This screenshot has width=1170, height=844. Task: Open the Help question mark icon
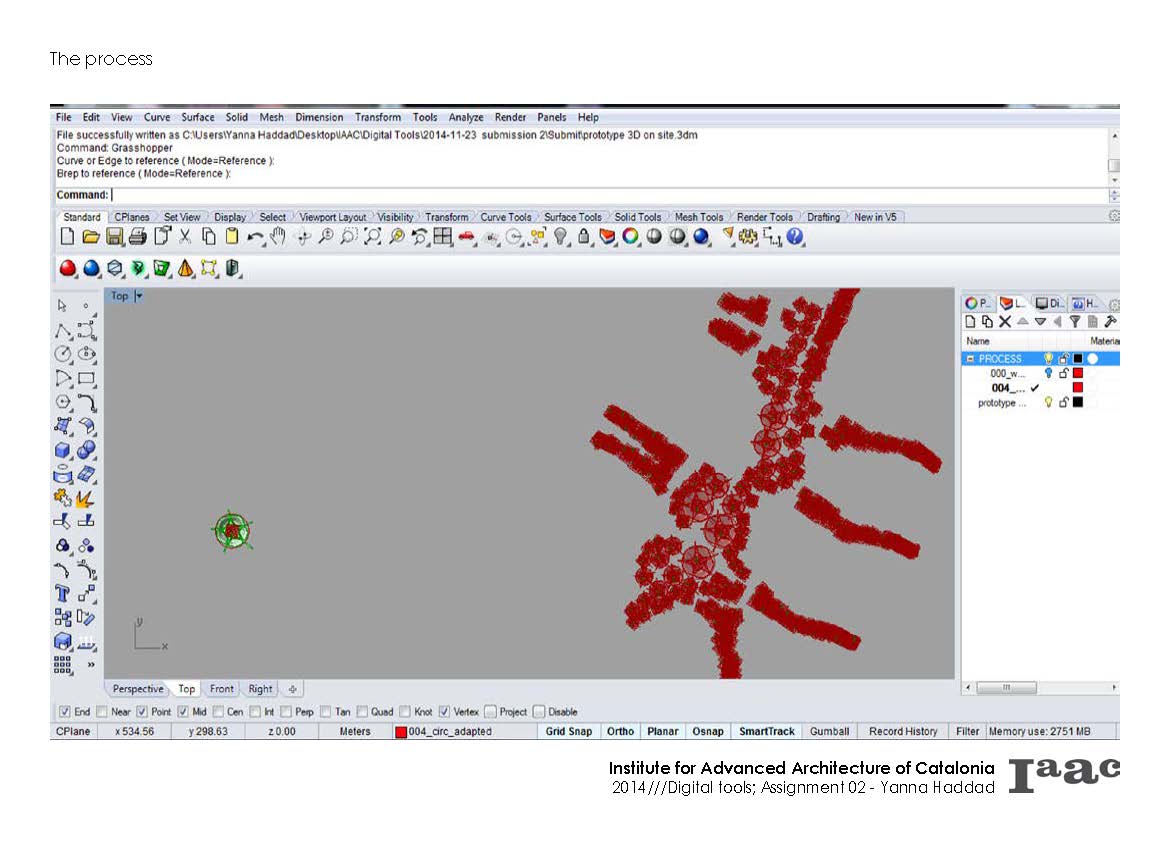tap(795, 237)
